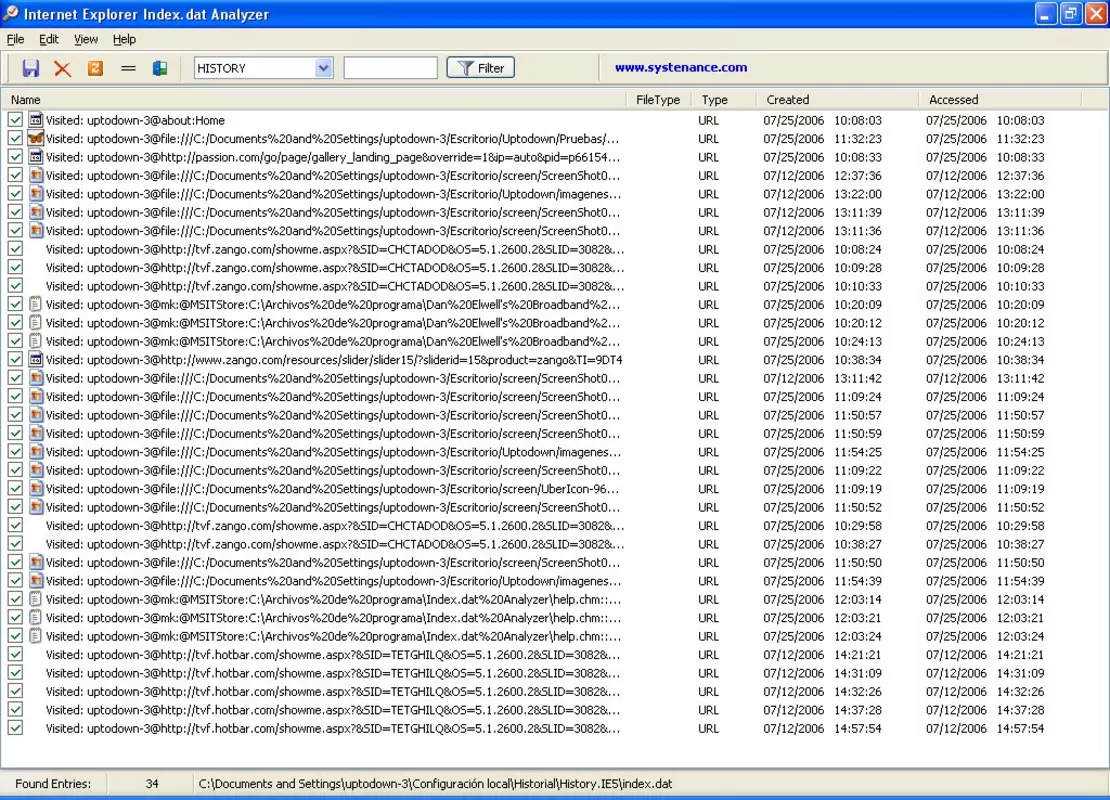Viewport: 1110px width, 800px height.
Task: Select the ScreenShot entry created at 11:50:59
Action: [x=333, y=433]
